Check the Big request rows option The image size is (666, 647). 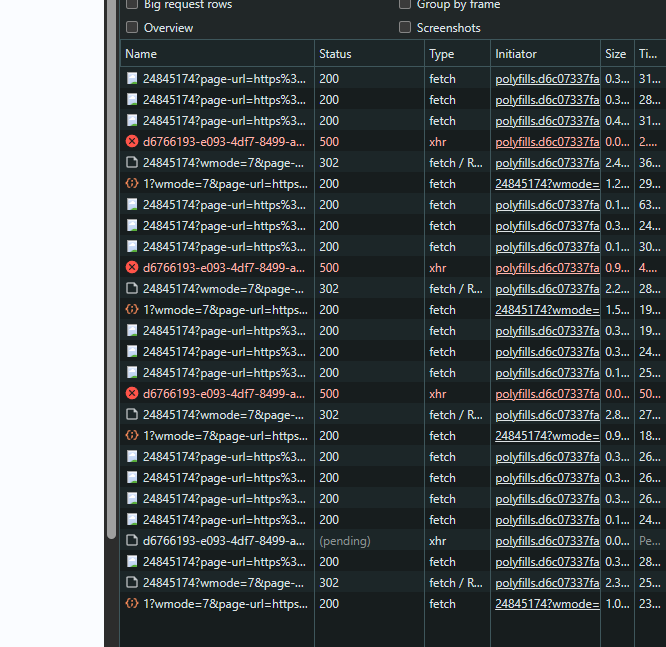click(x=132, y=4)
